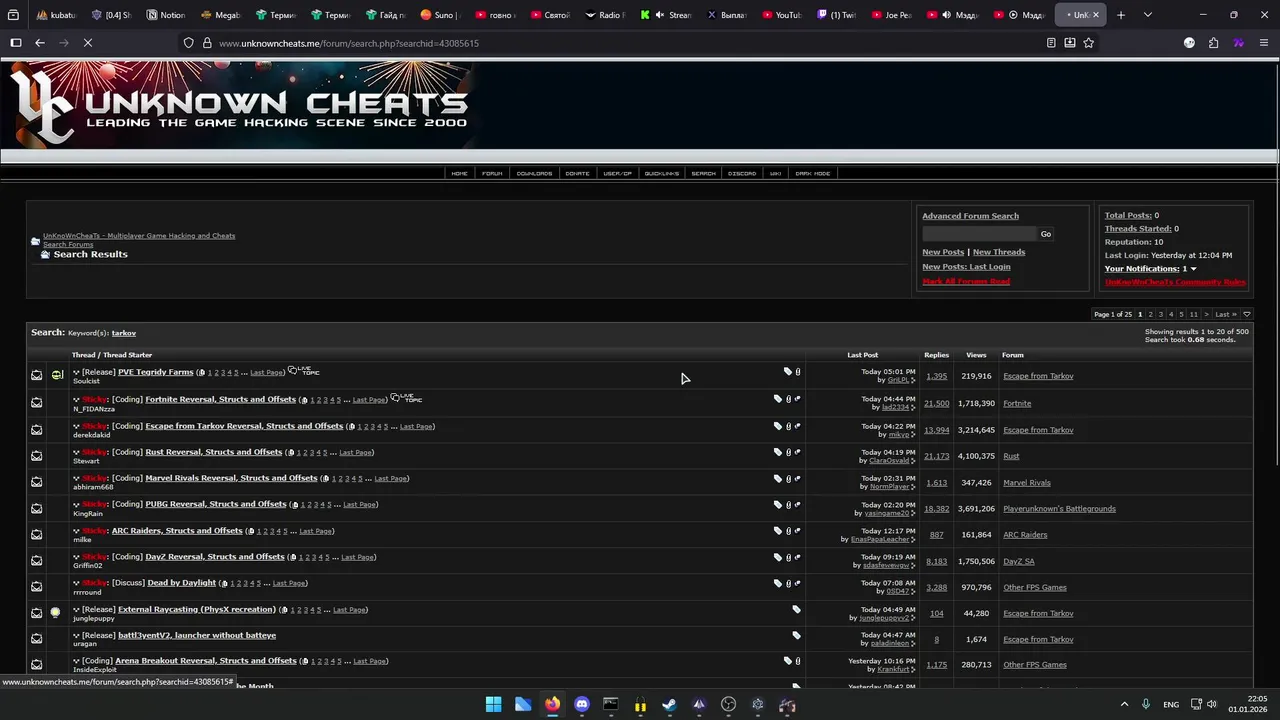
Task: Click the UnKnoWnCheaTs logo banner
Action: (240, 105)
